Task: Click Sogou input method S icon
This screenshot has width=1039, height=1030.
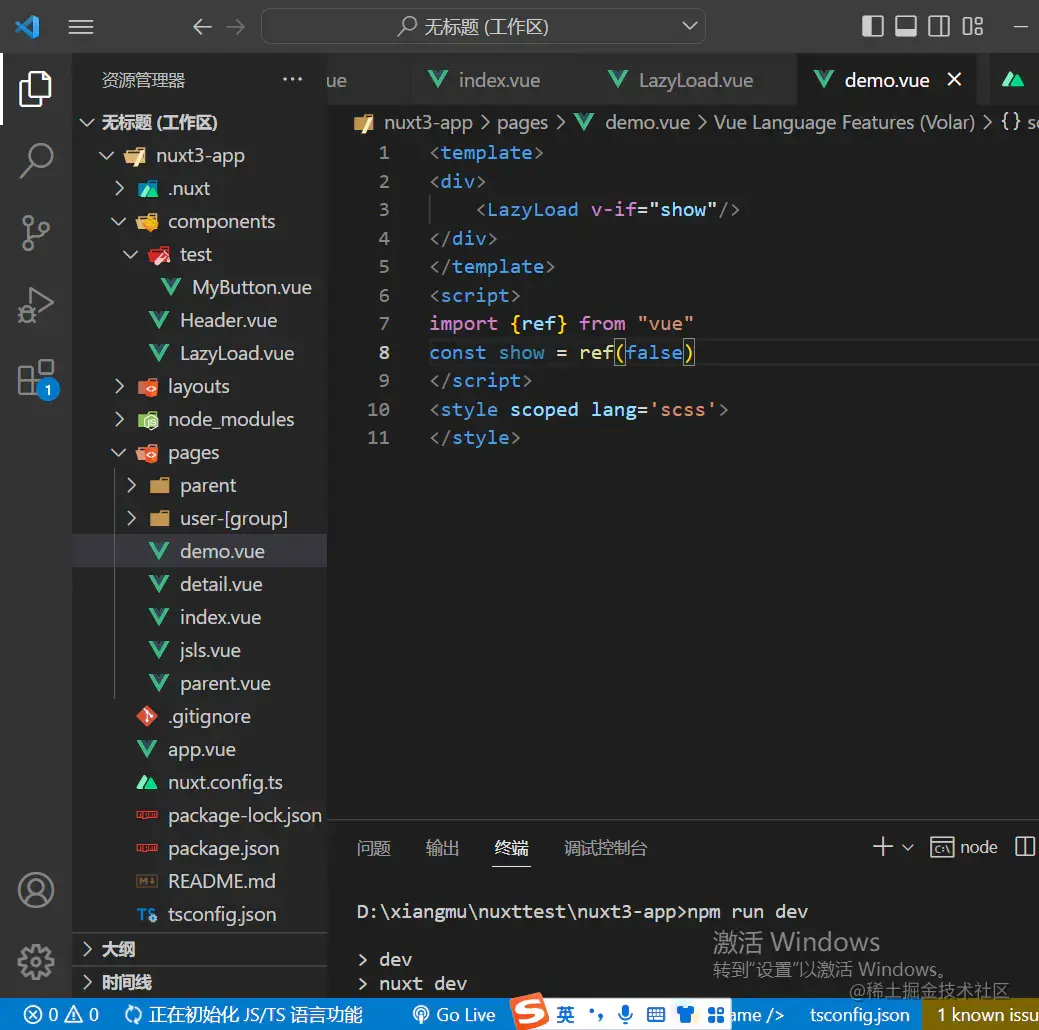Action: (x=530, y=1011)
